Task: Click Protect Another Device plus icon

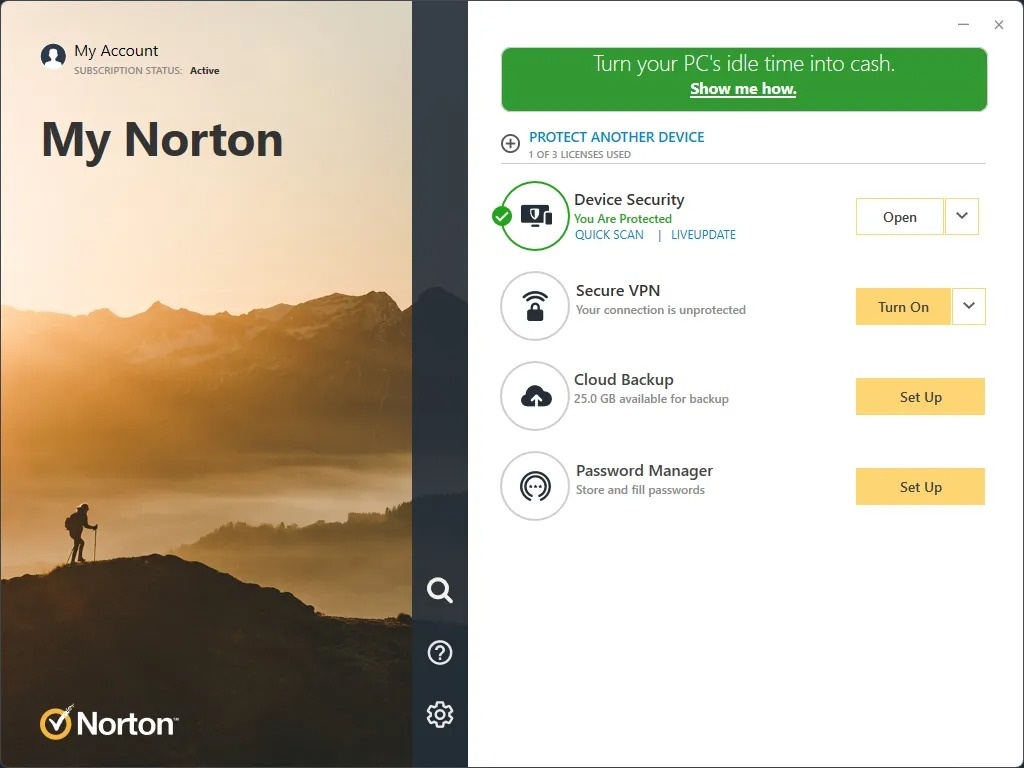Action: coord(510,143)
